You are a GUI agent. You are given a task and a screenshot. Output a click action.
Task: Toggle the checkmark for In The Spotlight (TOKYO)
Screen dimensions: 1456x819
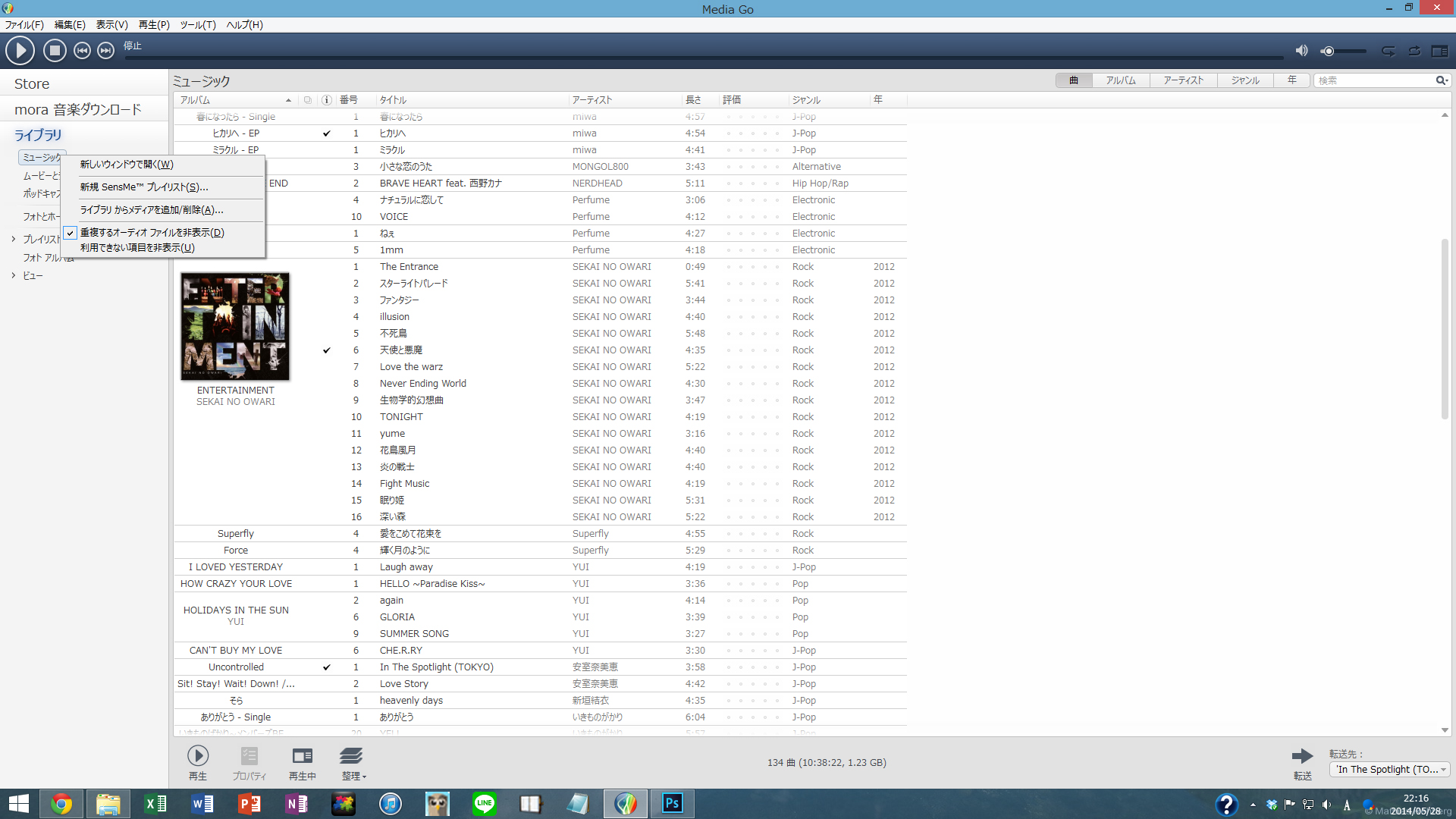327,667
